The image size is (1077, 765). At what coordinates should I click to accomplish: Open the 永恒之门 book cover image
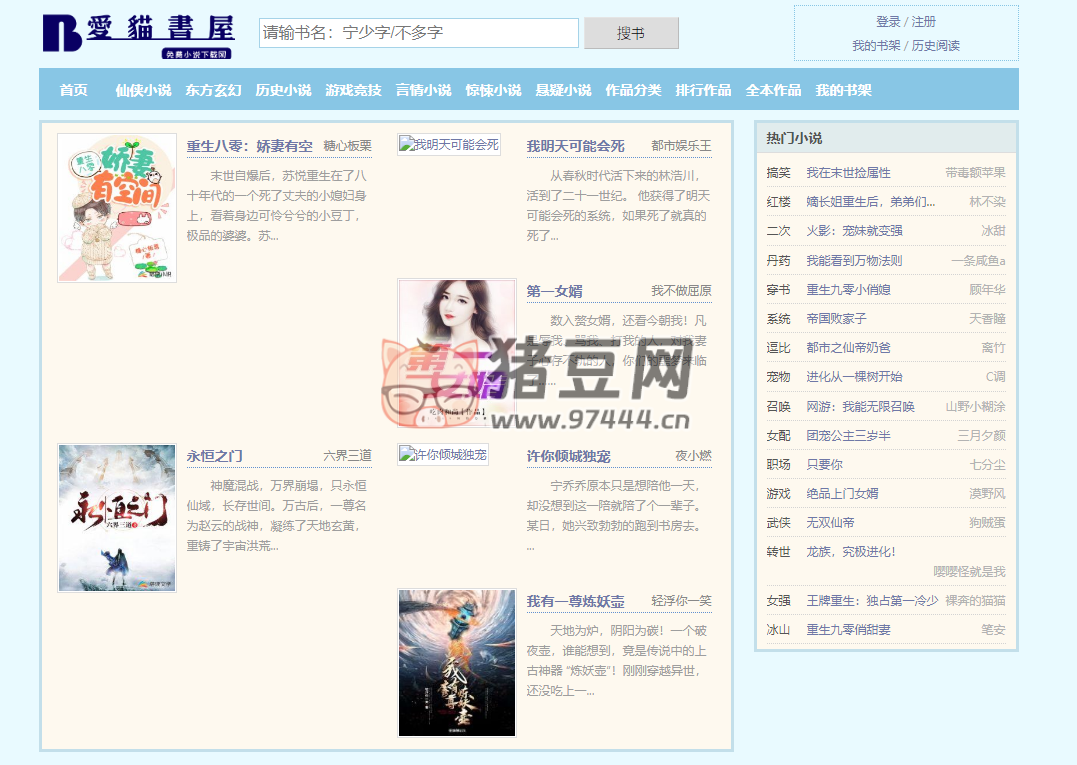[117, 518]
